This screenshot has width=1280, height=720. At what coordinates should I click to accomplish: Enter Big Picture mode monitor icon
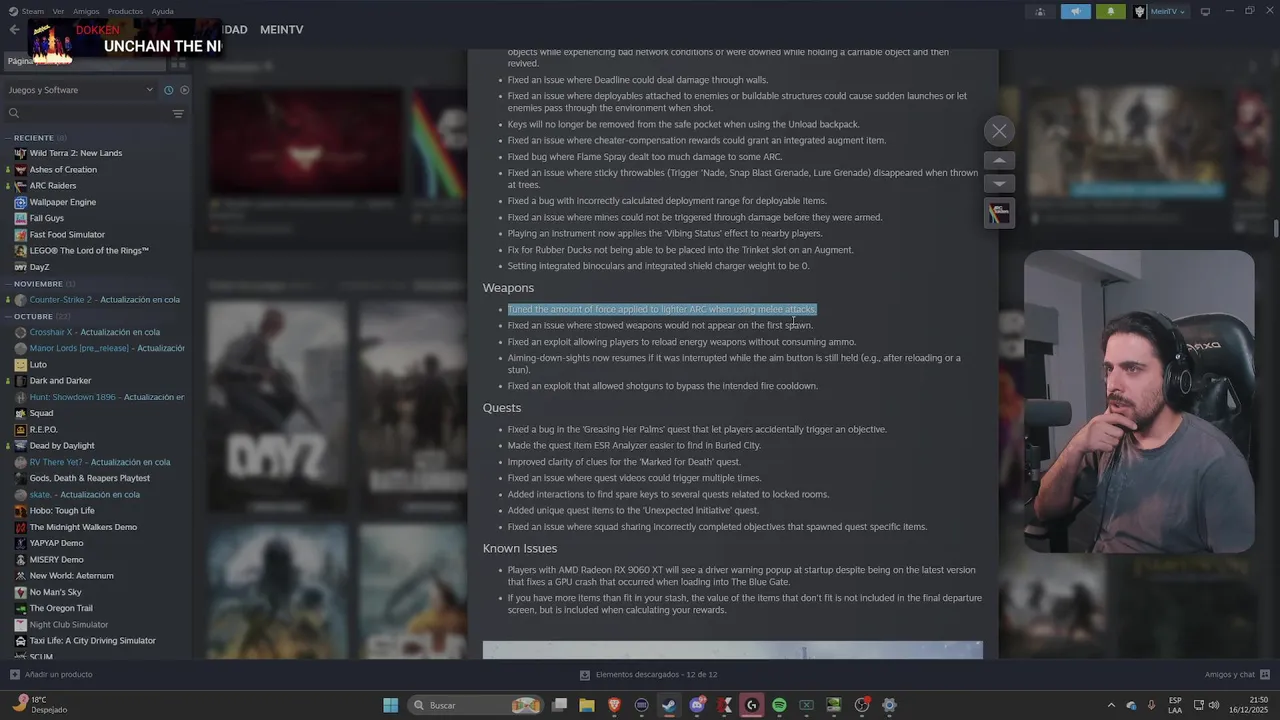tap(1205, 12)
